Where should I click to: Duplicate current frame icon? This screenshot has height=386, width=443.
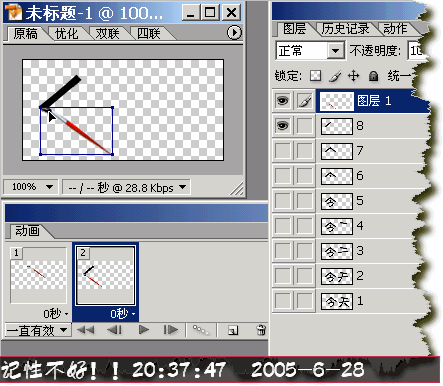(233, 330)
